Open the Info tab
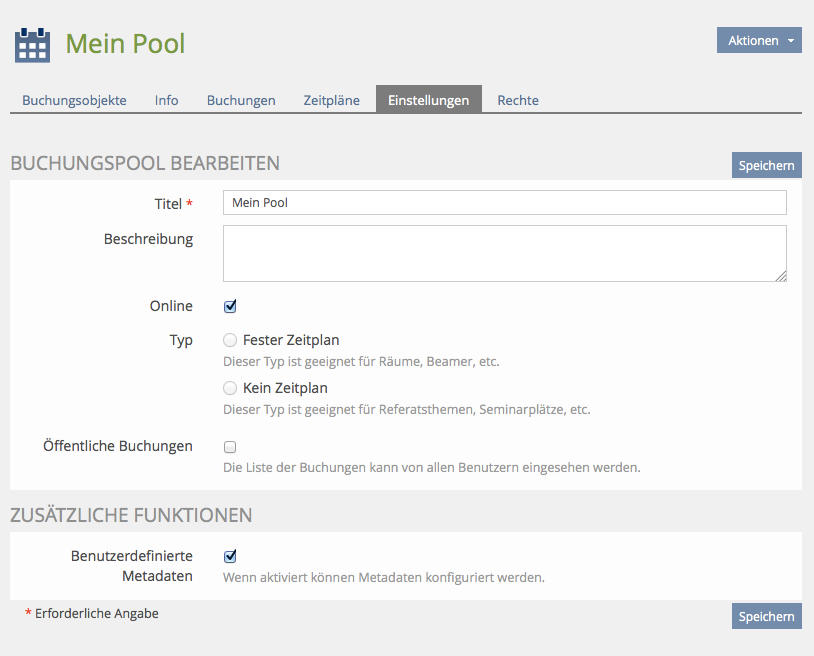Screen dimensions: 814x656 click(x=166, y=100)
